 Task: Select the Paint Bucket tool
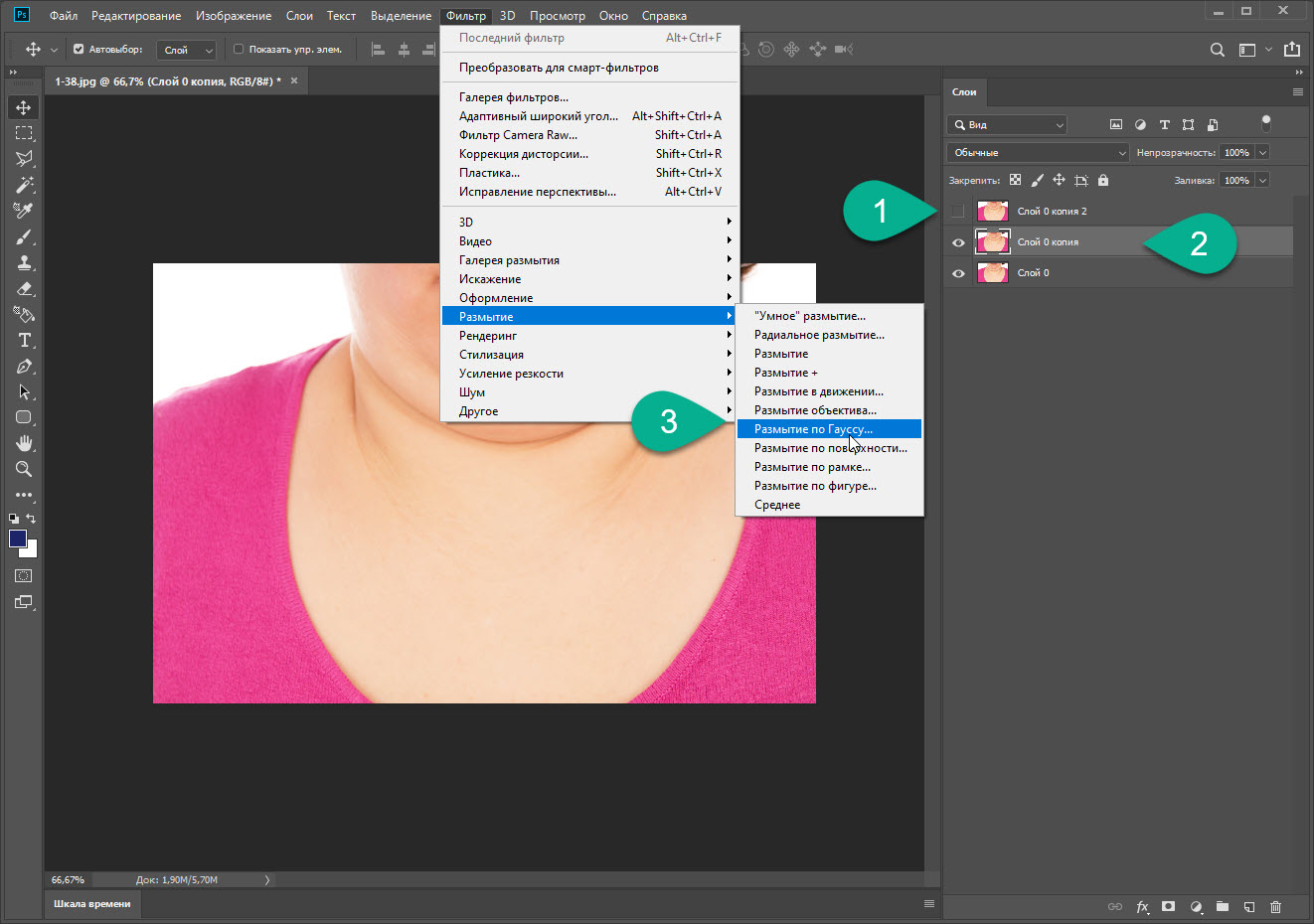[x=24, y=314]
